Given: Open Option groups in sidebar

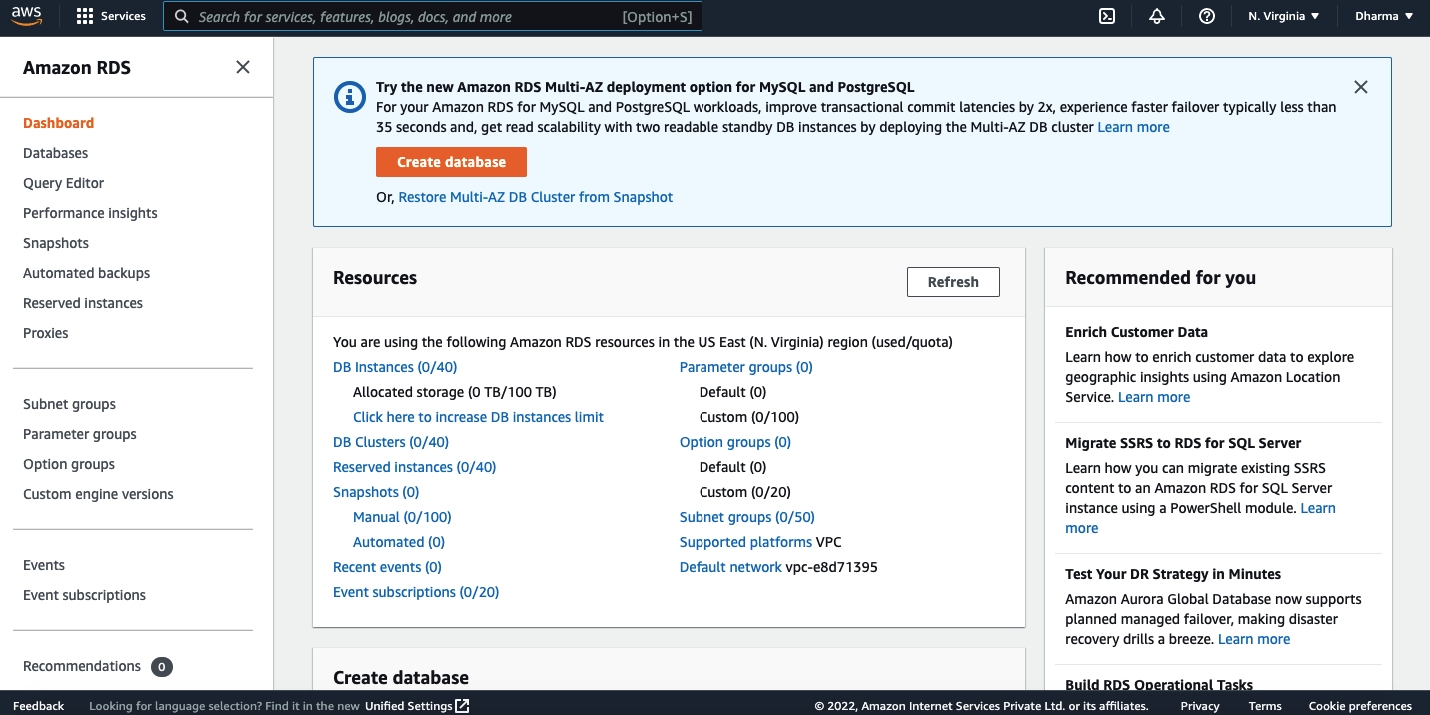Looking at the screenshot, I should (x=69, y=464).
